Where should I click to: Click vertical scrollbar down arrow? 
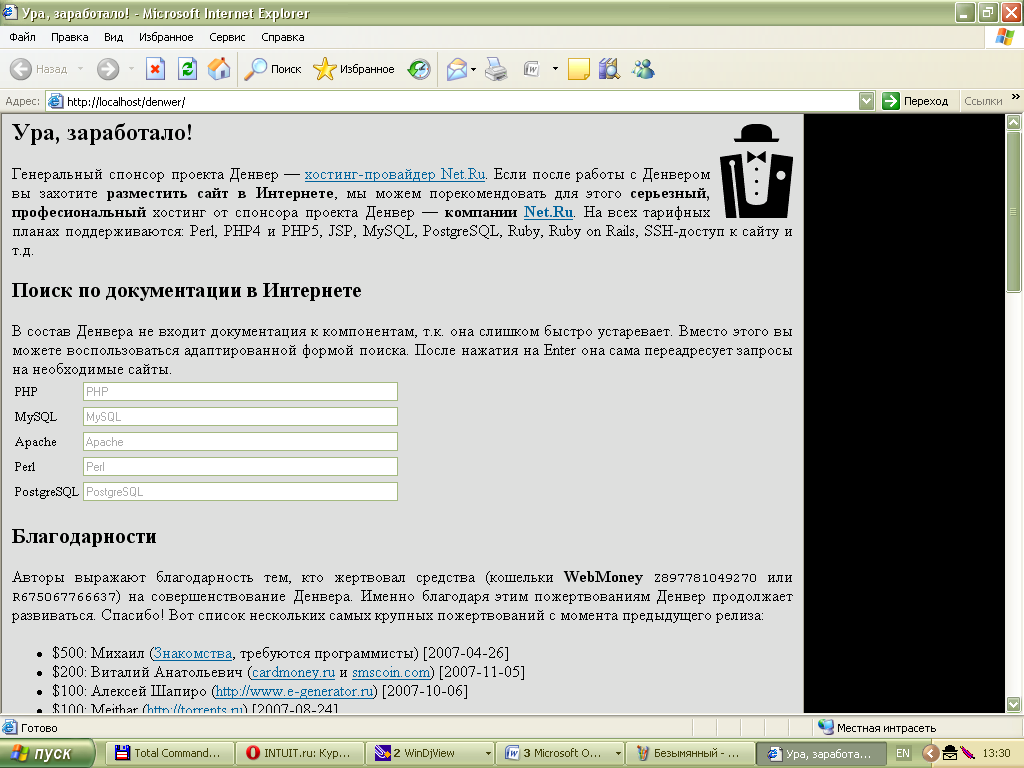(1014, 704)
